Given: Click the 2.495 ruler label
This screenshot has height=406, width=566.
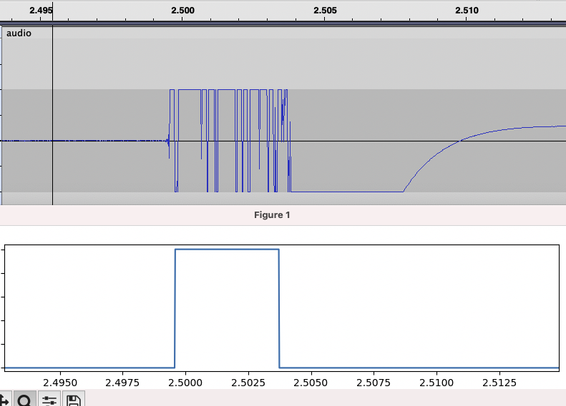Looking at the screenshot, I should (x=41, y=10).
